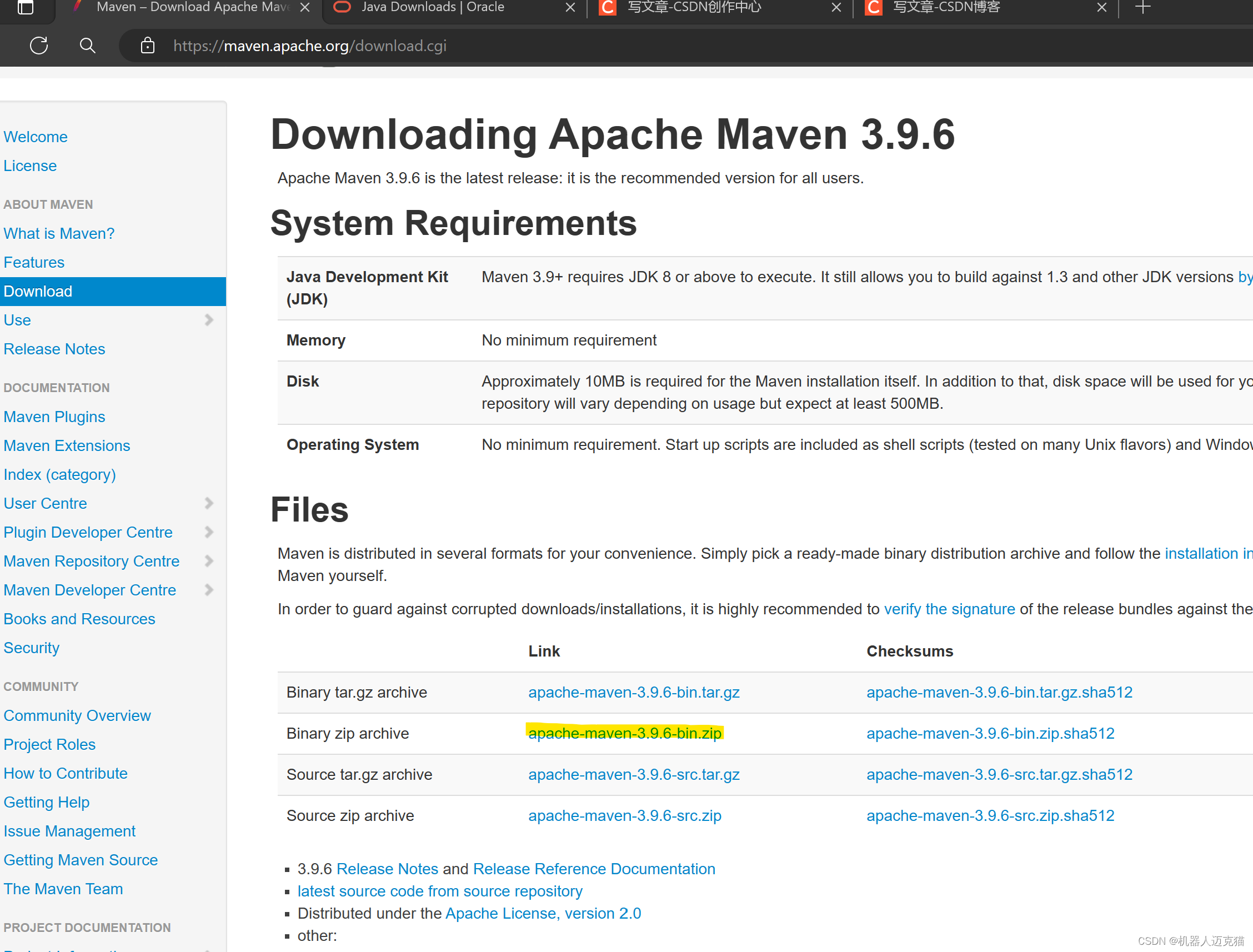Image resolution: width=1253 pixels, height=952 pixels.
Task: Open Index (category) link
Action: (x=59, y=475)
